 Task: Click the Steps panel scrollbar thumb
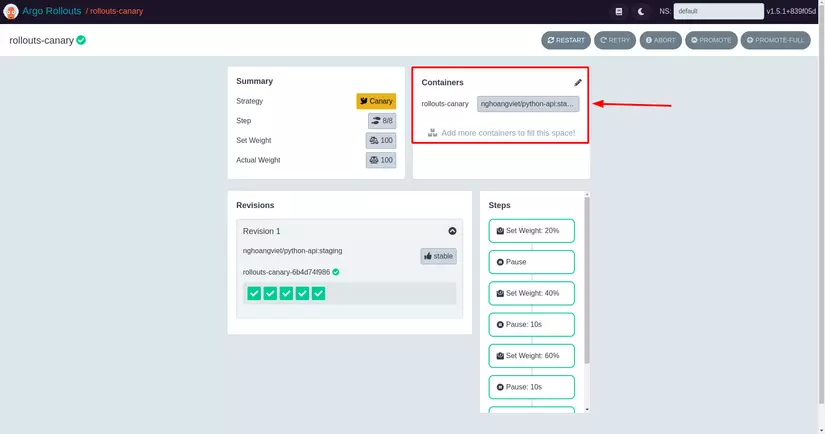point(587,280)
